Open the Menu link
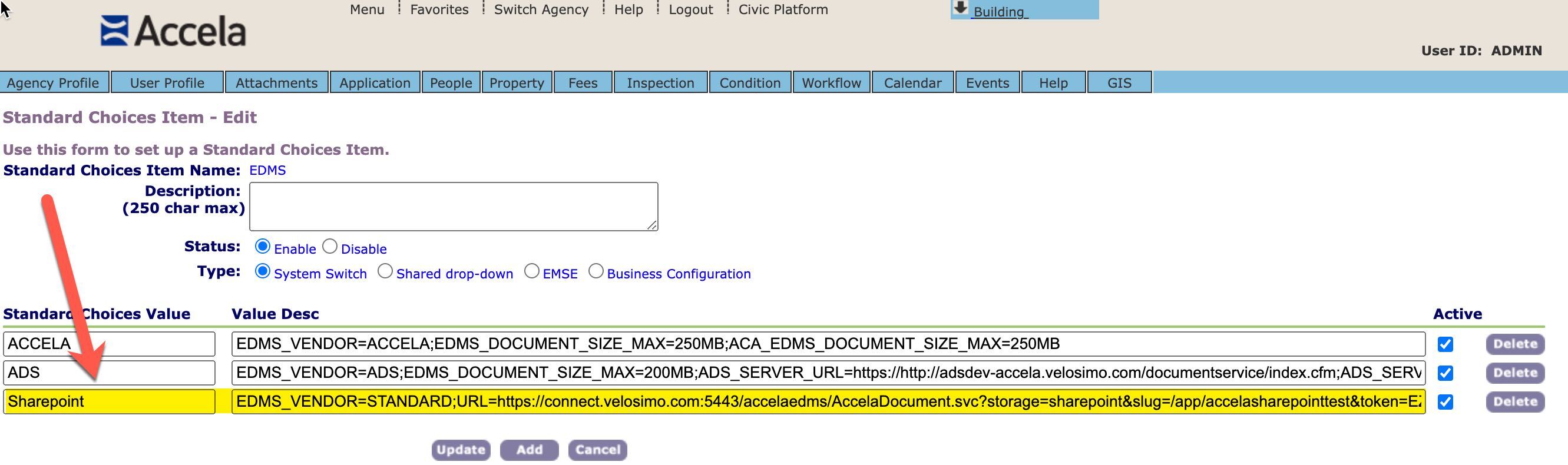Image resolution: width=1568 pixels, height=465 pixels. coord(367,10)
